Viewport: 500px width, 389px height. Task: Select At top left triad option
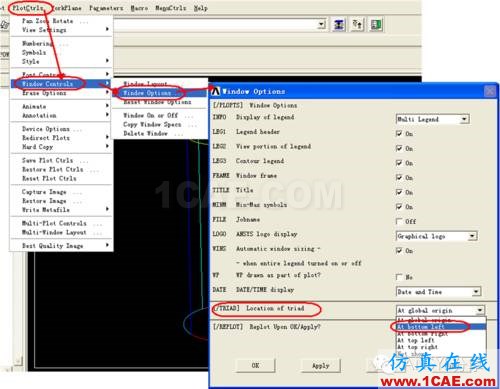pyautogui.click(x=416, y=340)
